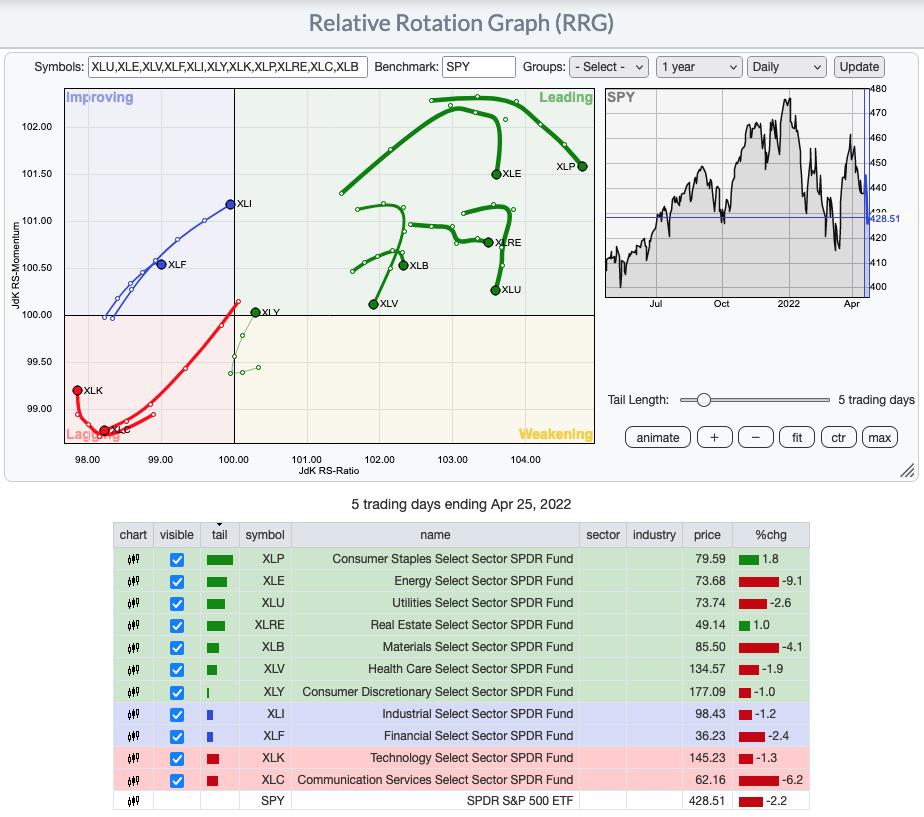Toggle XLI visibility checkbox
This screenshot has width=924, height=817.
(177, 714)
